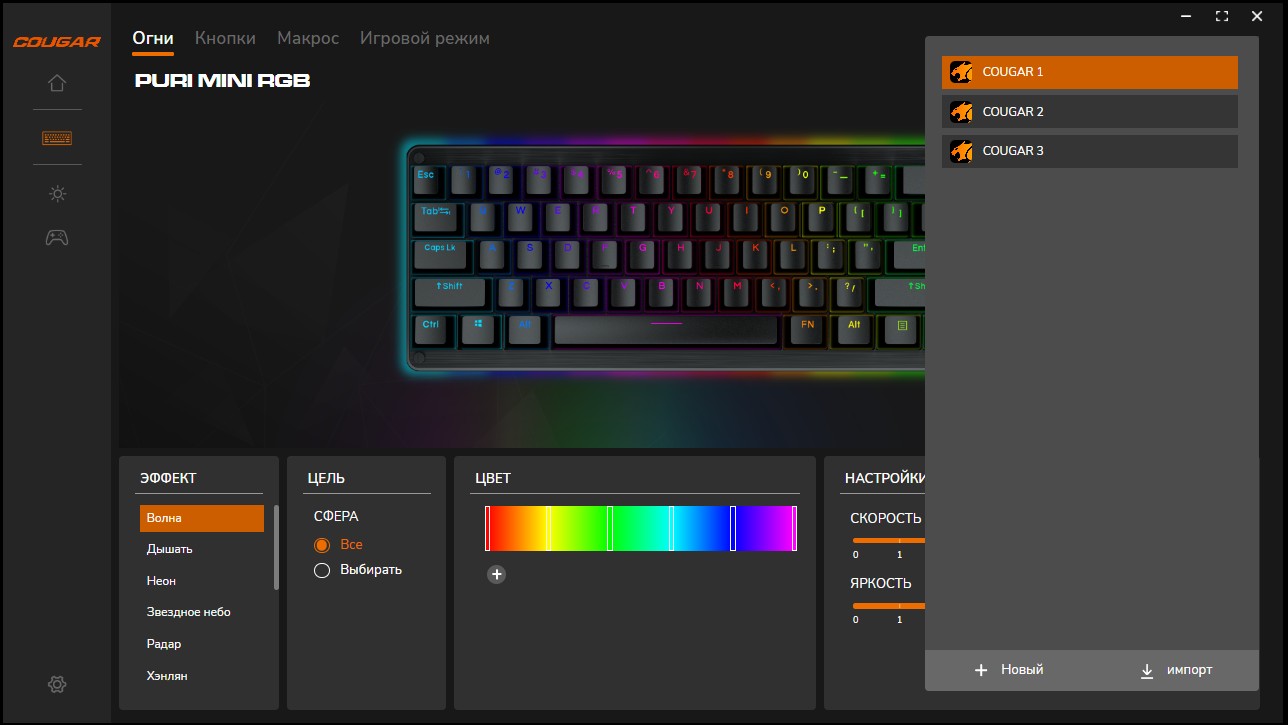This screenshot has width=1288, height=725.
Task: Open the settings gear at sidebar bottom
Action: 57,684
